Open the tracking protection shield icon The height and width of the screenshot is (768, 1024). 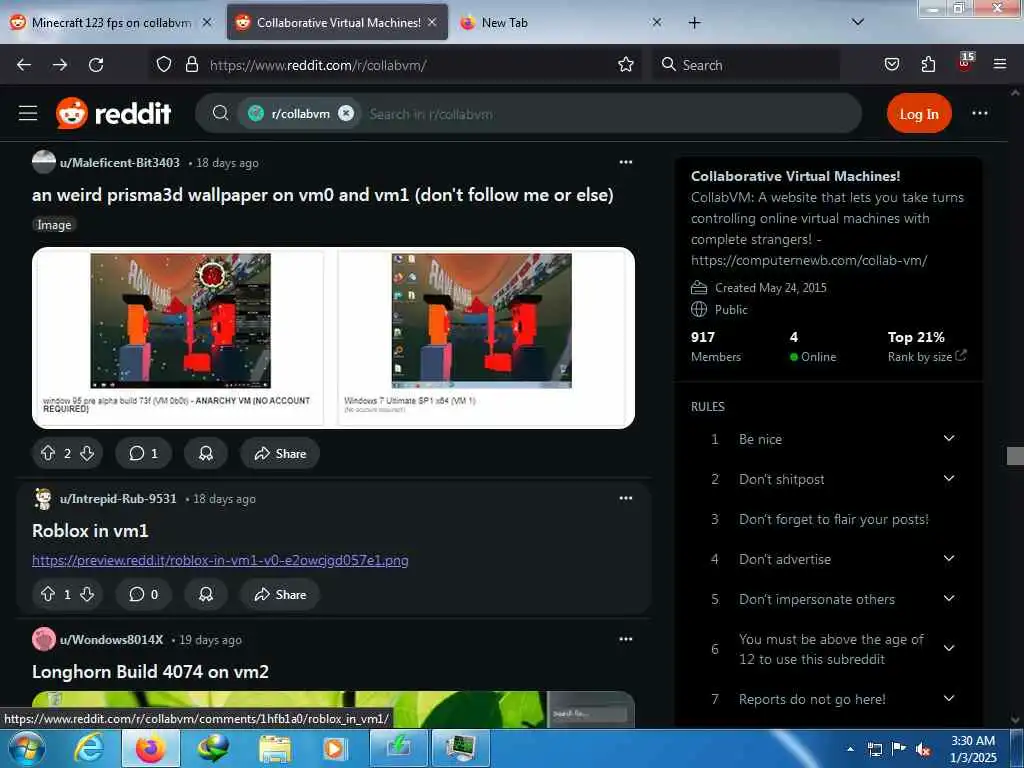[164, 65]
